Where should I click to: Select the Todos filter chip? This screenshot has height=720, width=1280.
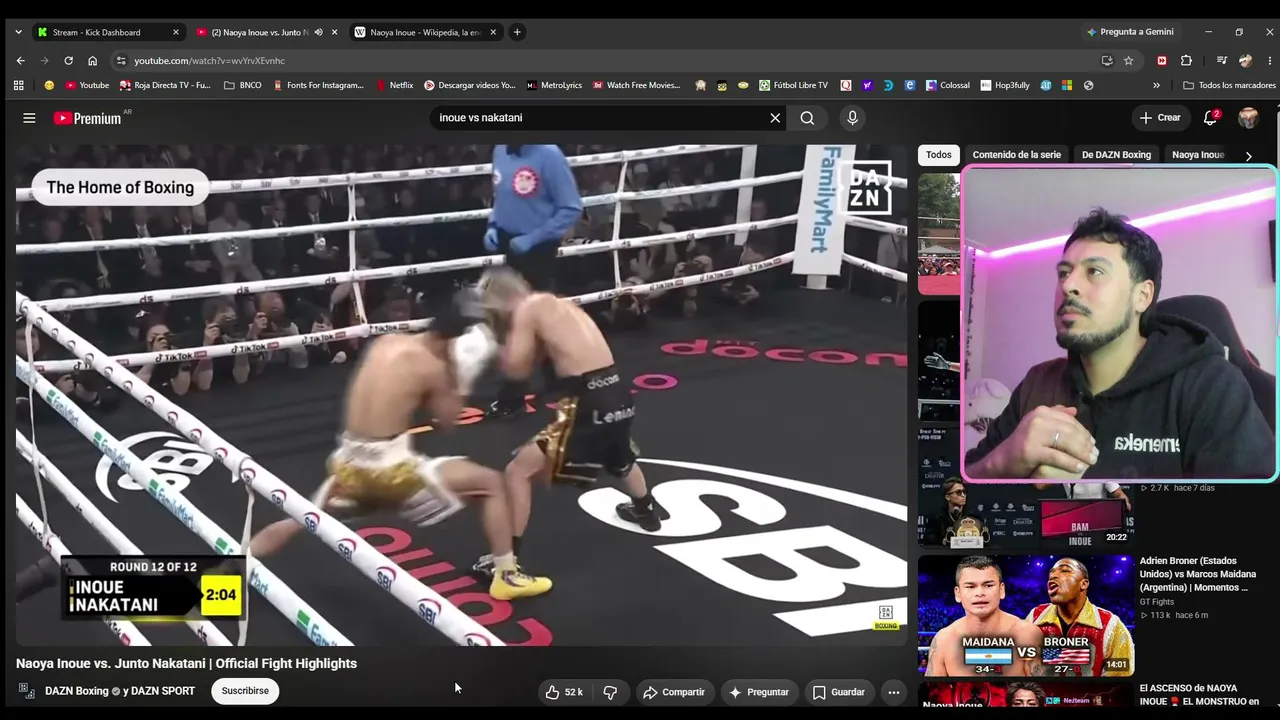(x=939, y=155)
